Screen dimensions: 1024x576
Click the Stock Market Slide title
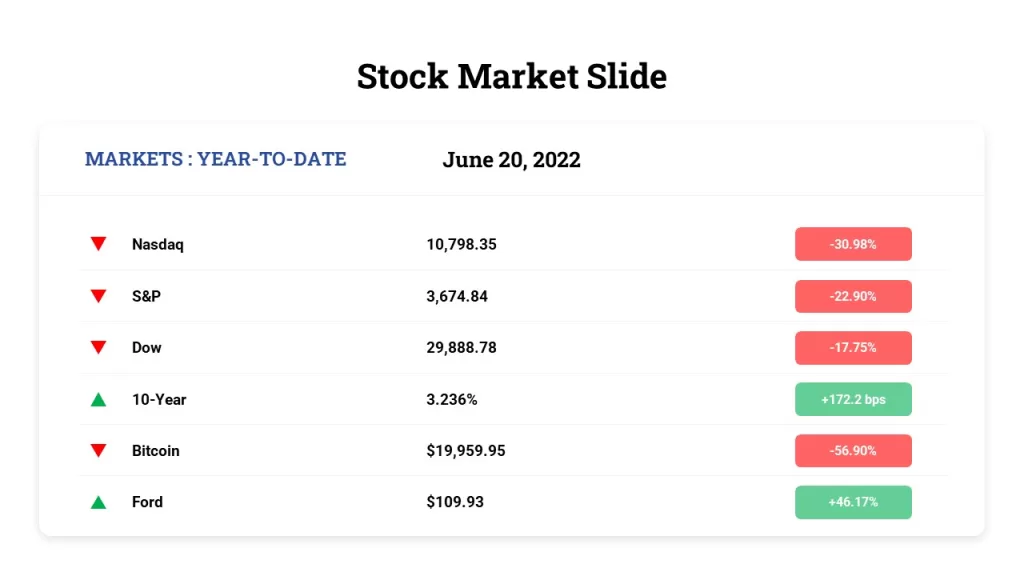(x=511, y=76)
